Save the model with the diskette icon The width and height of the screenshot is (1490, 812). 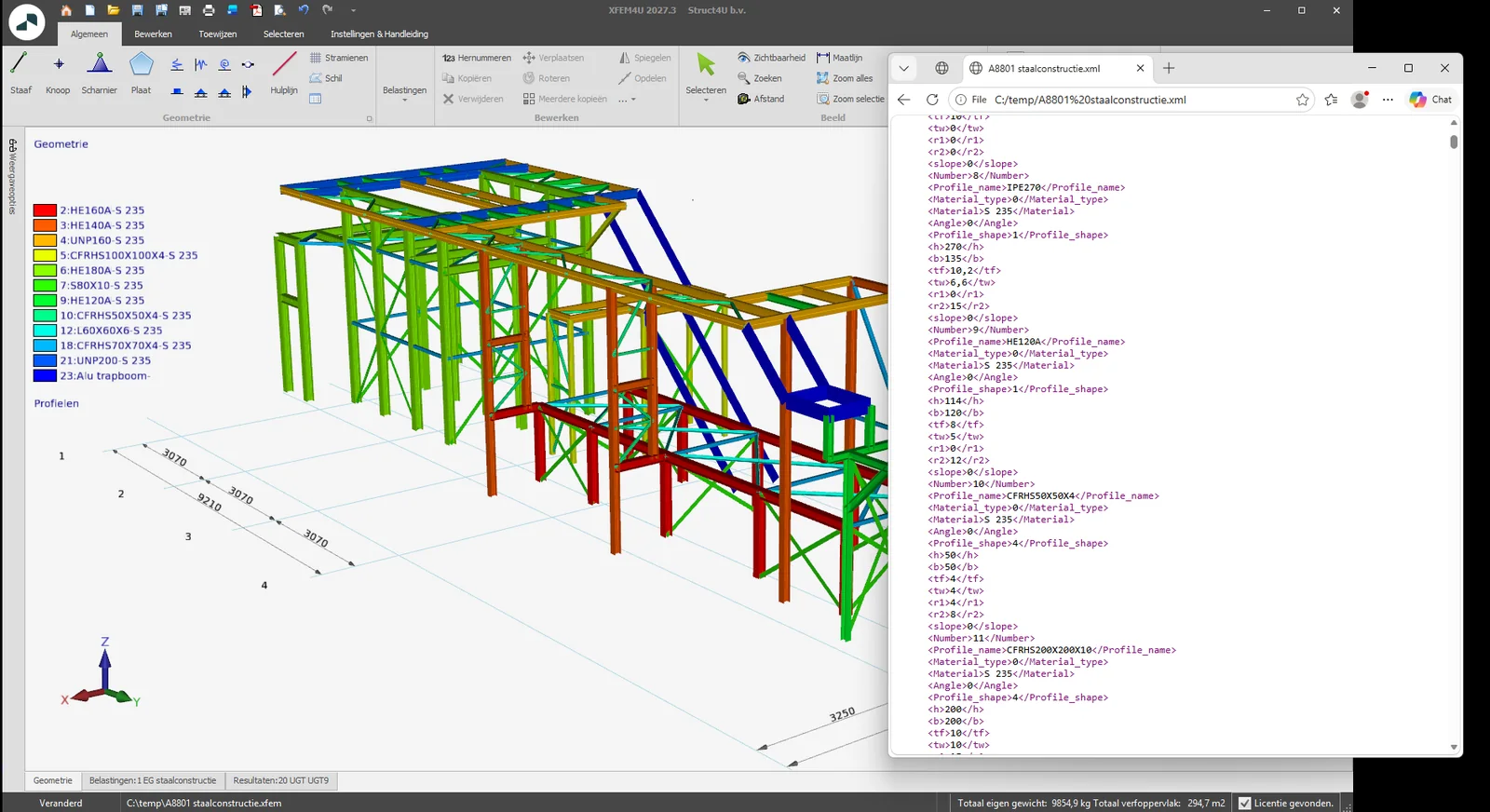click(137, 10)
